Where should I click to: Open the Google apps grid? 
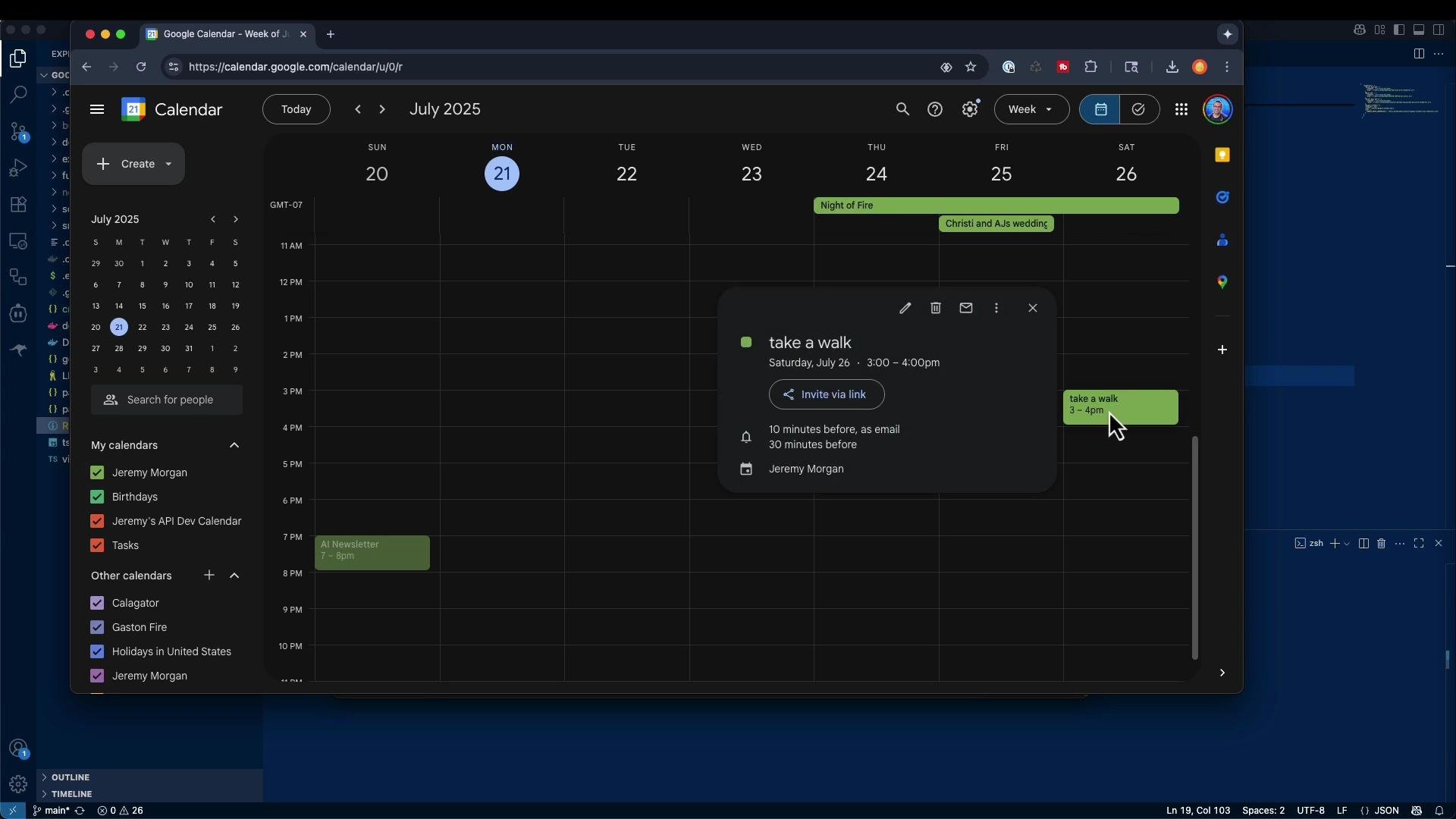click(1181, 109)
